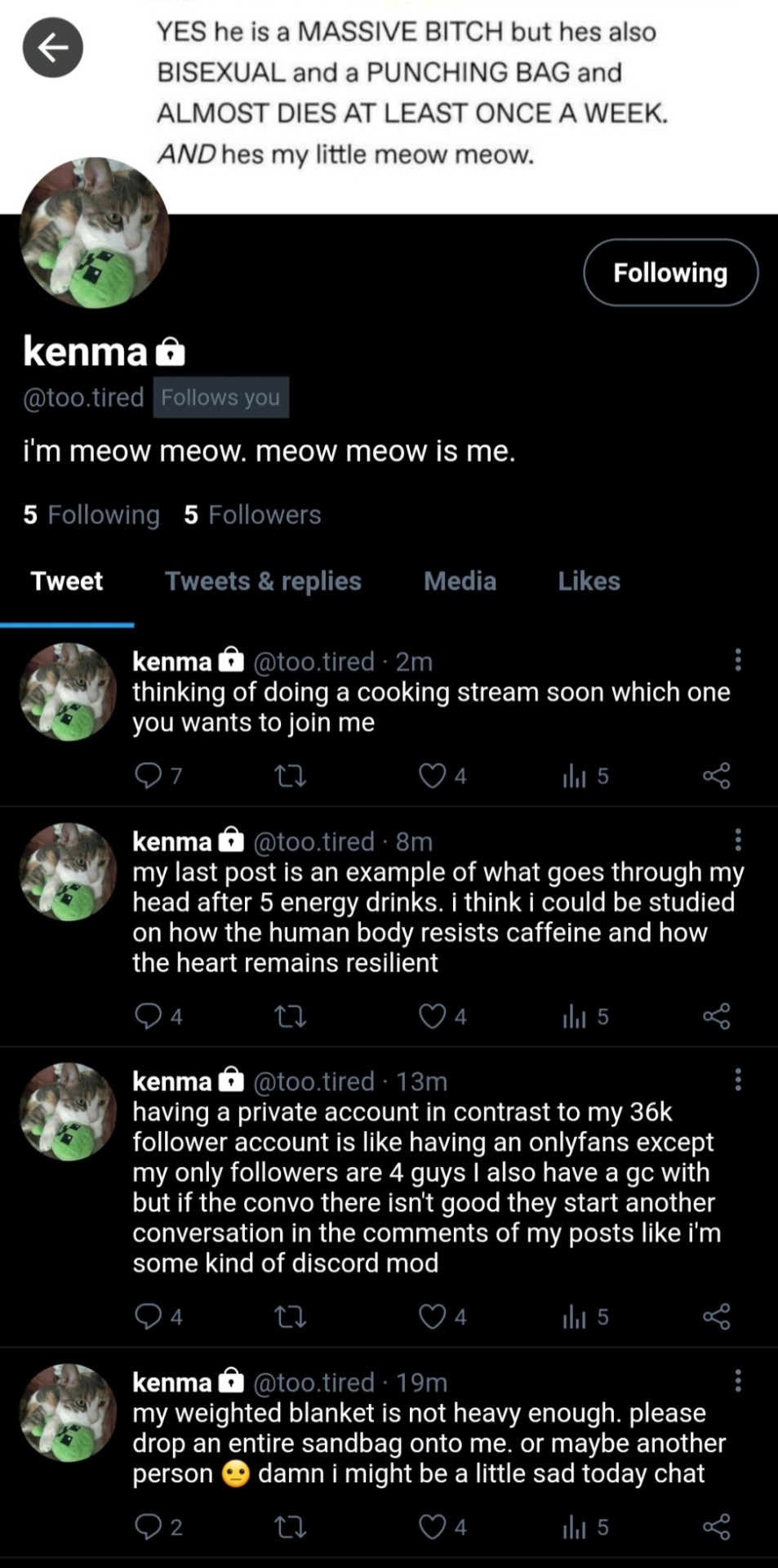Retweet the private account tweet

click(x=290, y=1316)
